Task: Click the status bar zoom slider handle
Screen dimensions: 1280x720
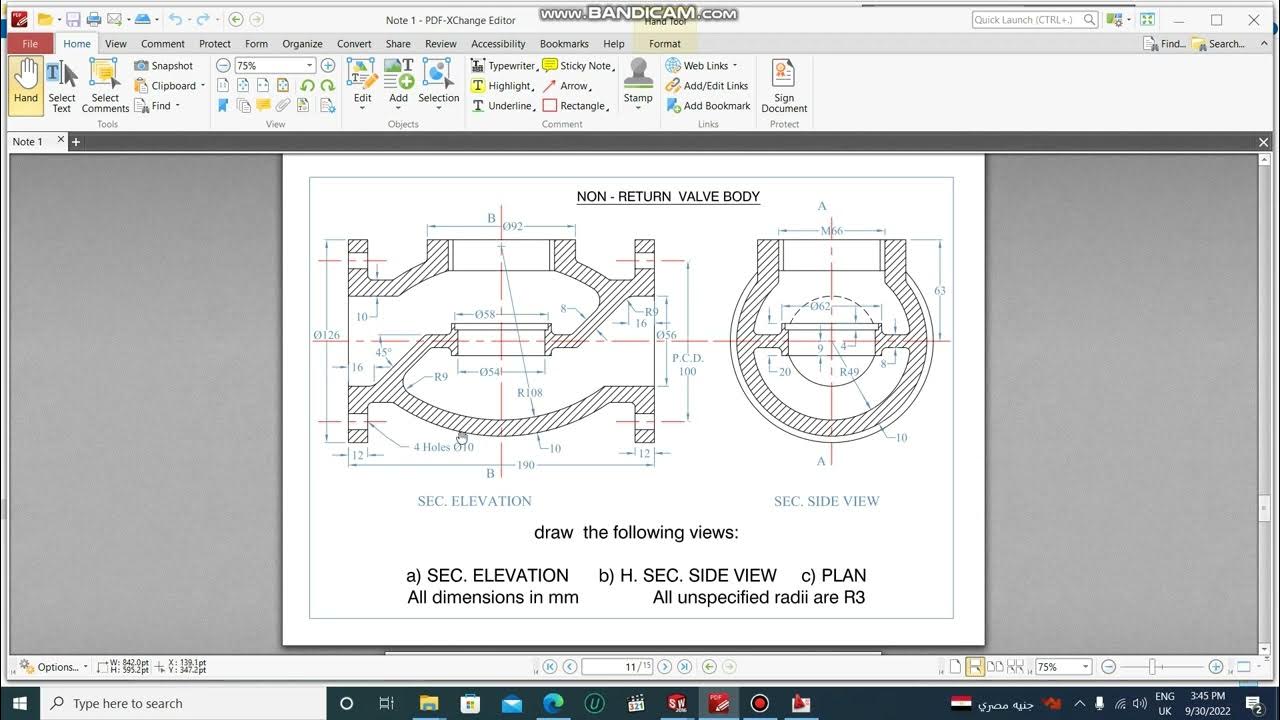Action: [1153, 667]
